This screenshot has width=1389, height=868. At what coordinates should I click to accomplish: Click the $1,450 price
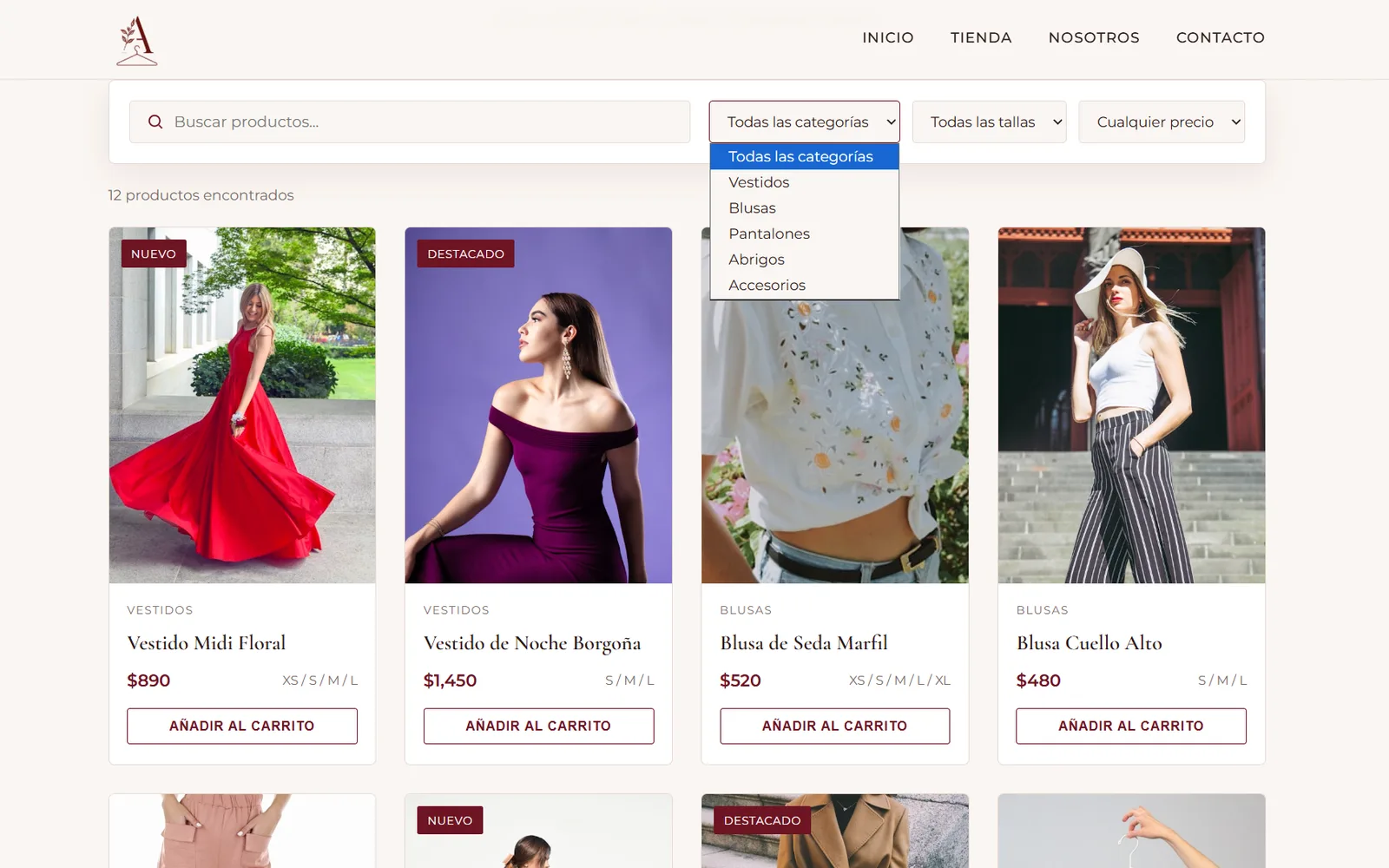pos(450,681)
